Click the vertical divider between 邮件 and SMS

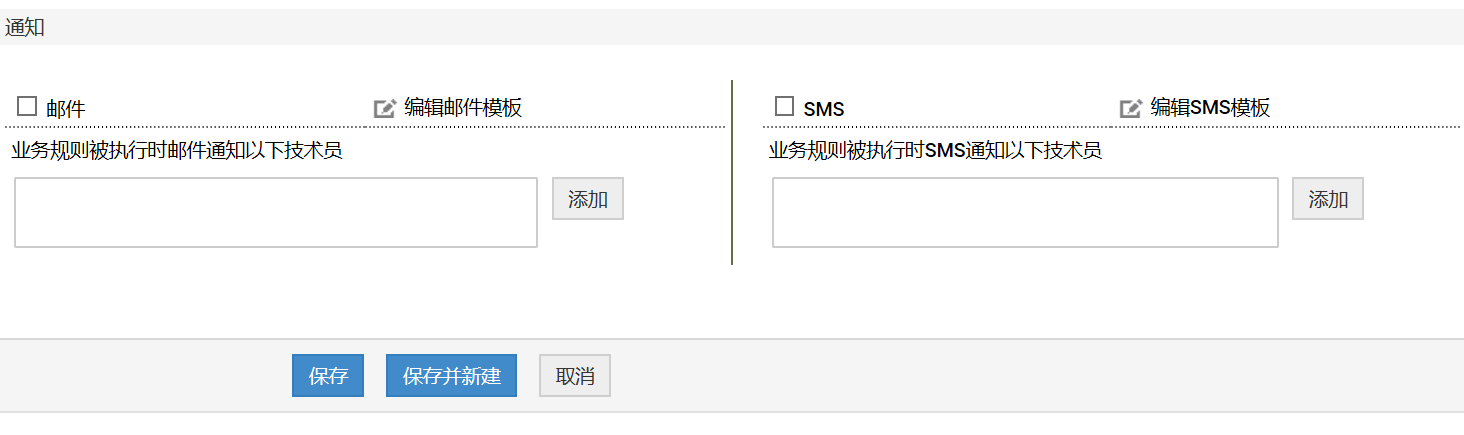732,172
